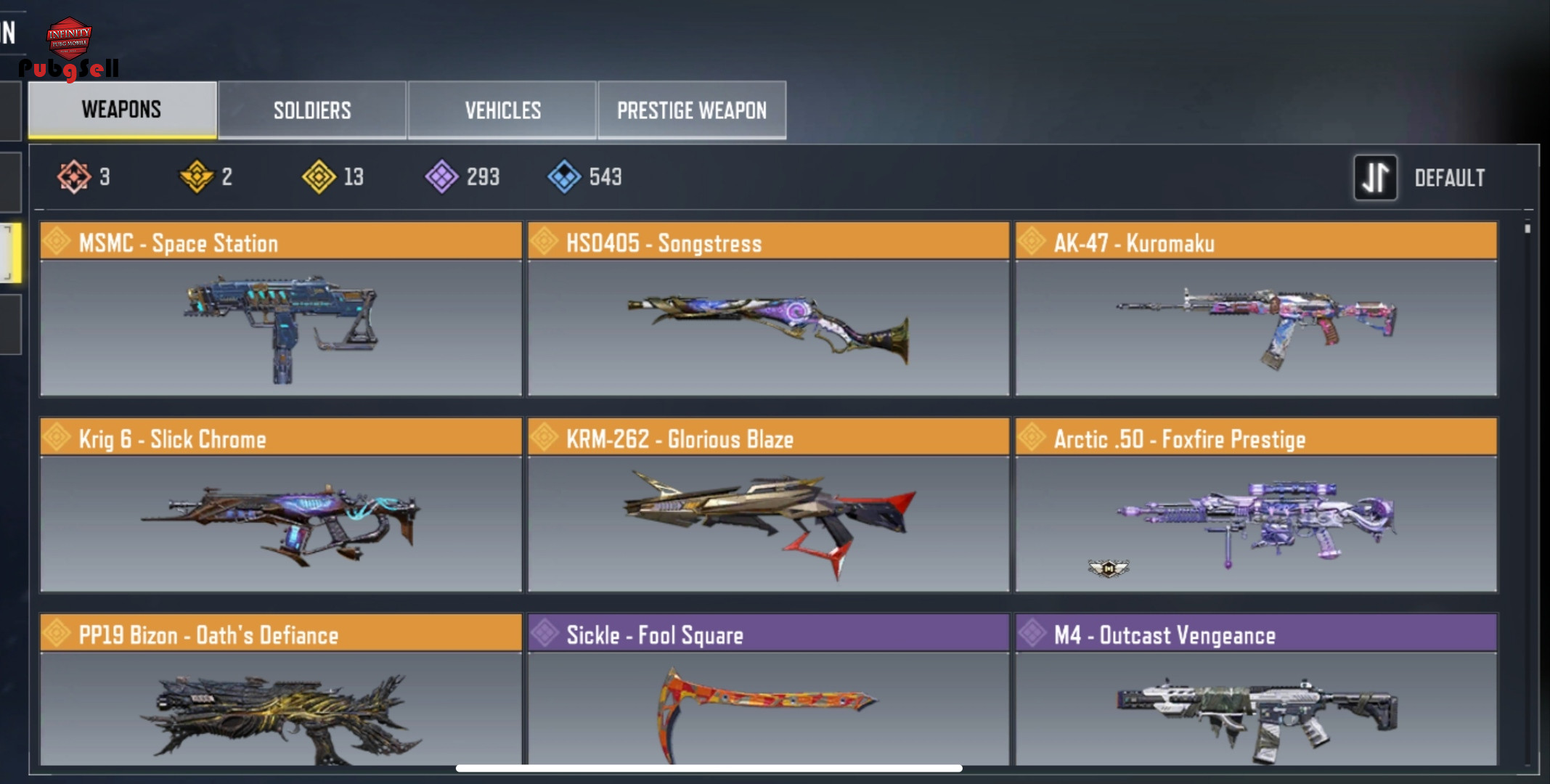Viewport: 1550px width, 784px height.
Task: Select the MSMC - Space Station weapon
Action: point(281,309)
